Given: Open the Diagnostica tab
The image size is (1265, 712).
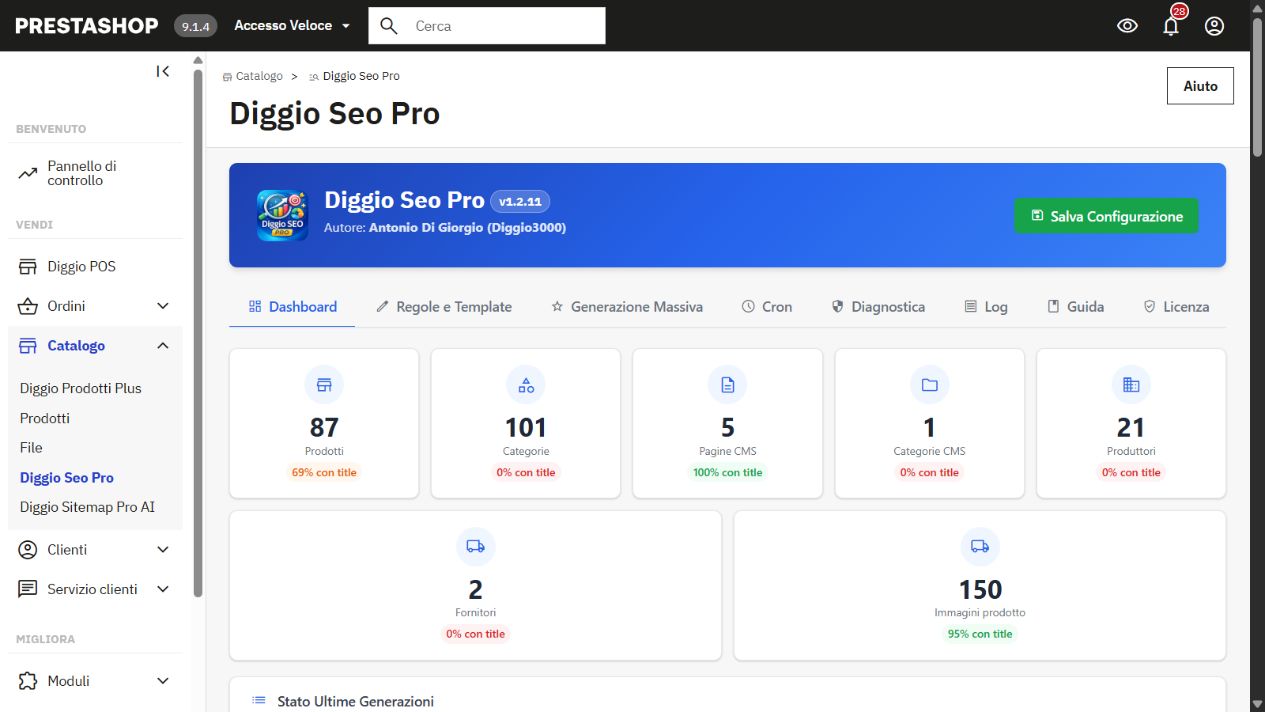Looking at the screenshot, I should pyautogui.click(x=878, y=307).
